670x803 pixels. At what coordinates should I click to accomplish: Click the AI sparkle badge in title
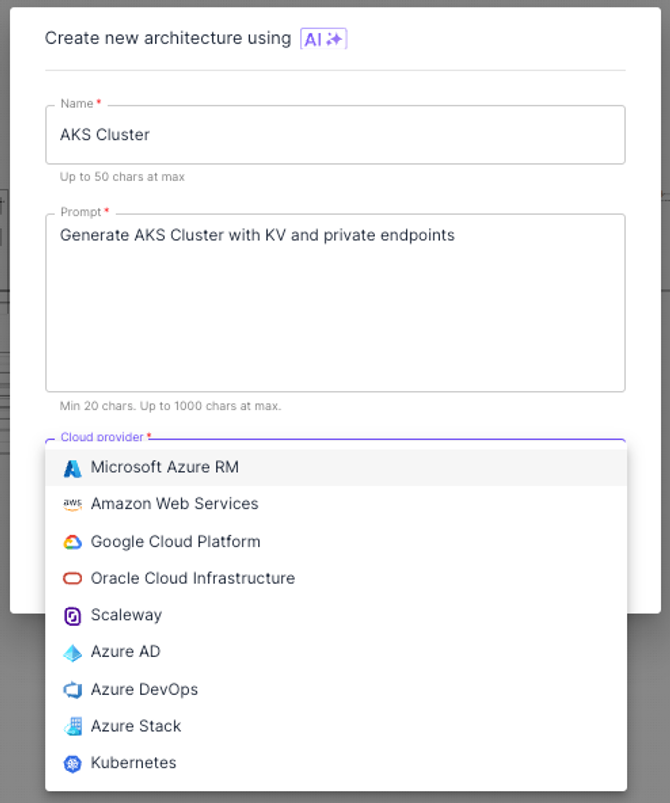pyautogui.click(x=323, y=39)
